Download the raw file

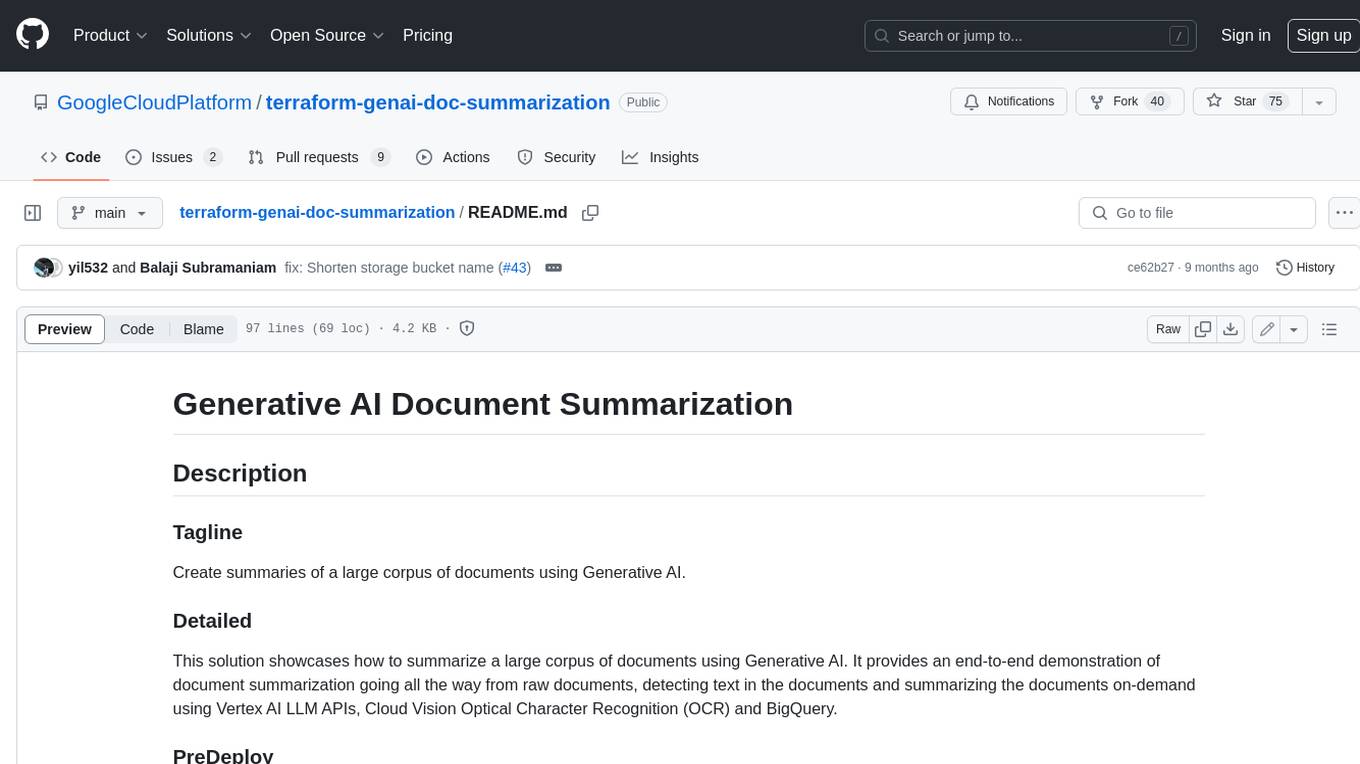1231,329
